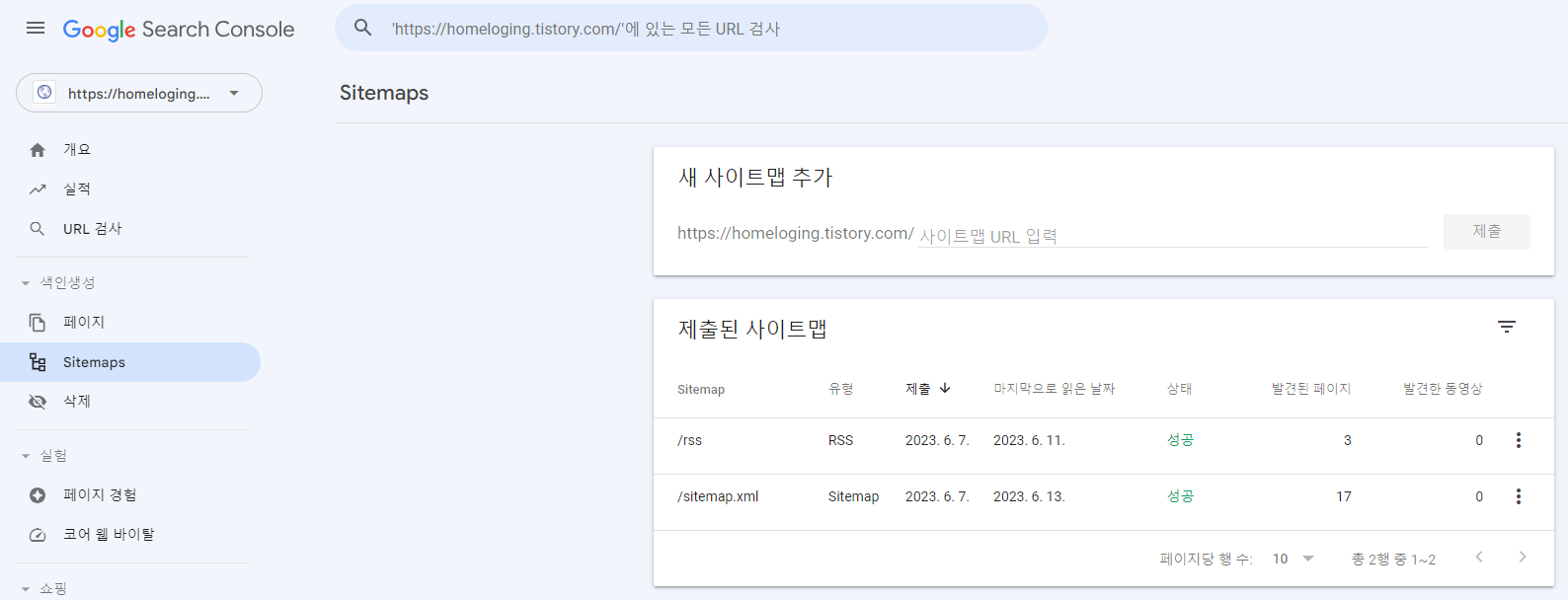Click the Google Search Console logo
Image resolution: width=1568 pixels, height=600 pixels.
click(179, 30)
